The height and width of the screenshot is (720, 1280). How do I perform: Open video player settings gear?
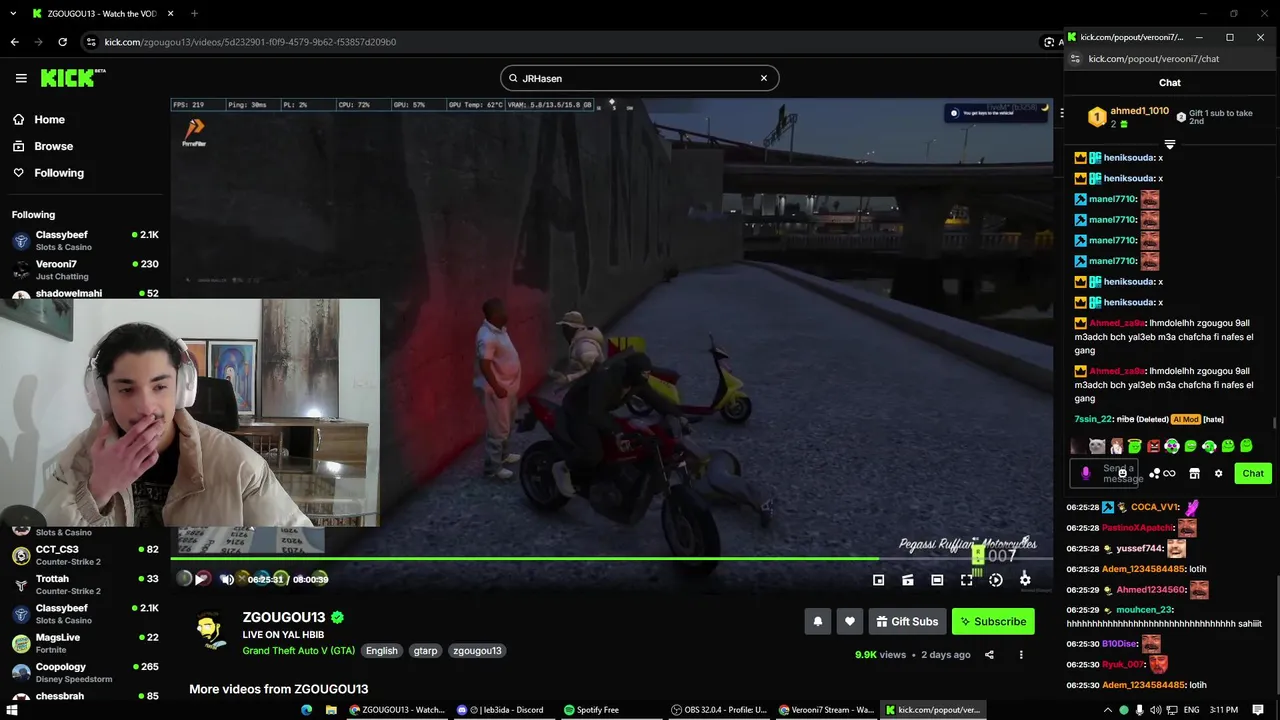[x=1025, y=580]
